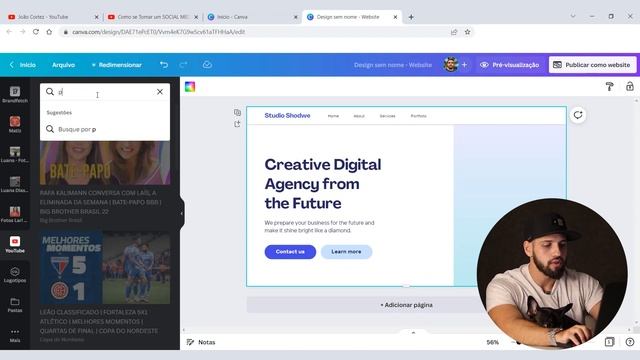Image resolution: width=640 pixels, height=360 pixels.
Task: Click Adicionar página button
Action: tap(406, 305)
